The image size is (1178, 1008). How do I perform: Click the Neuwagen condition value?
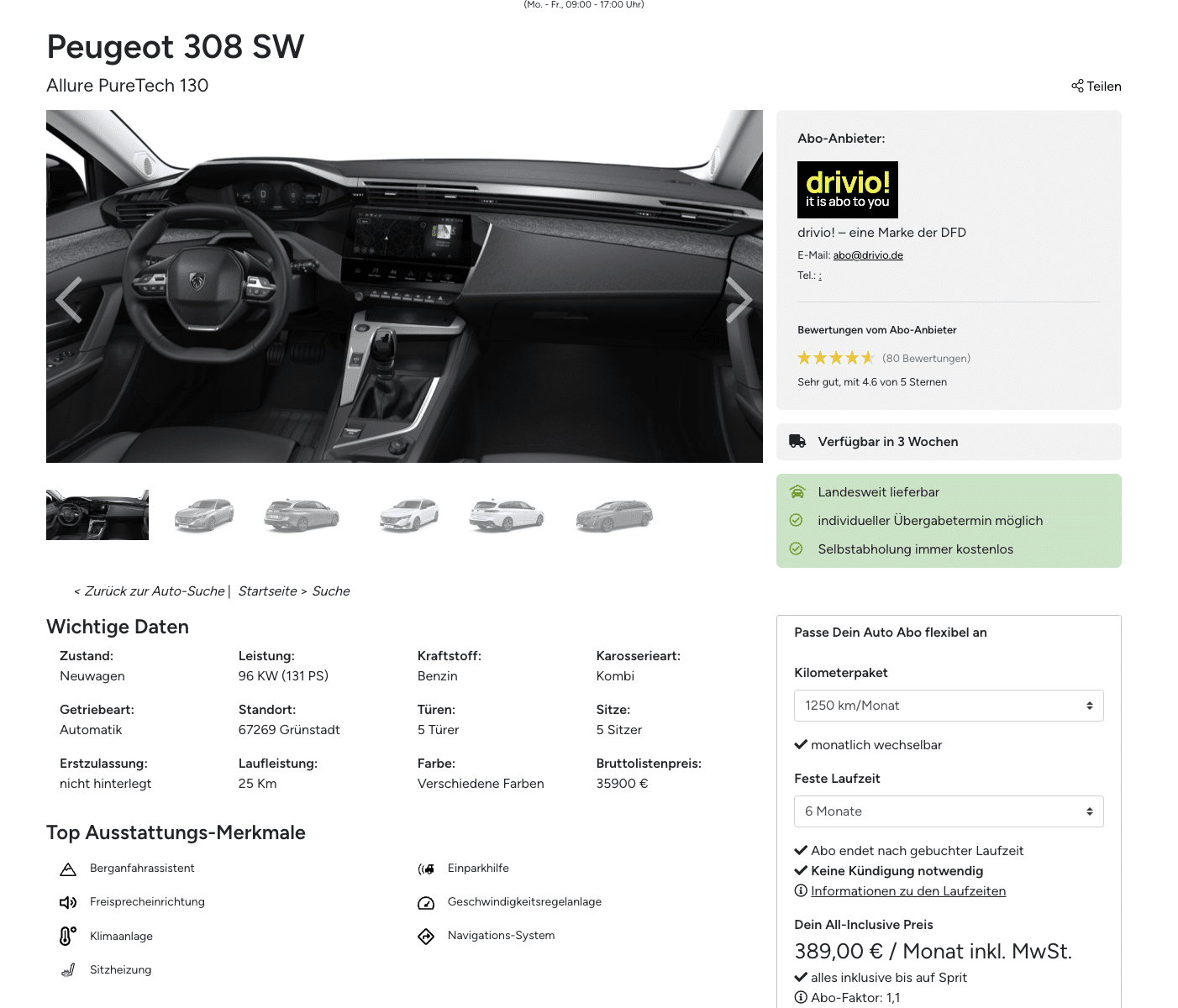click(92, 676)
